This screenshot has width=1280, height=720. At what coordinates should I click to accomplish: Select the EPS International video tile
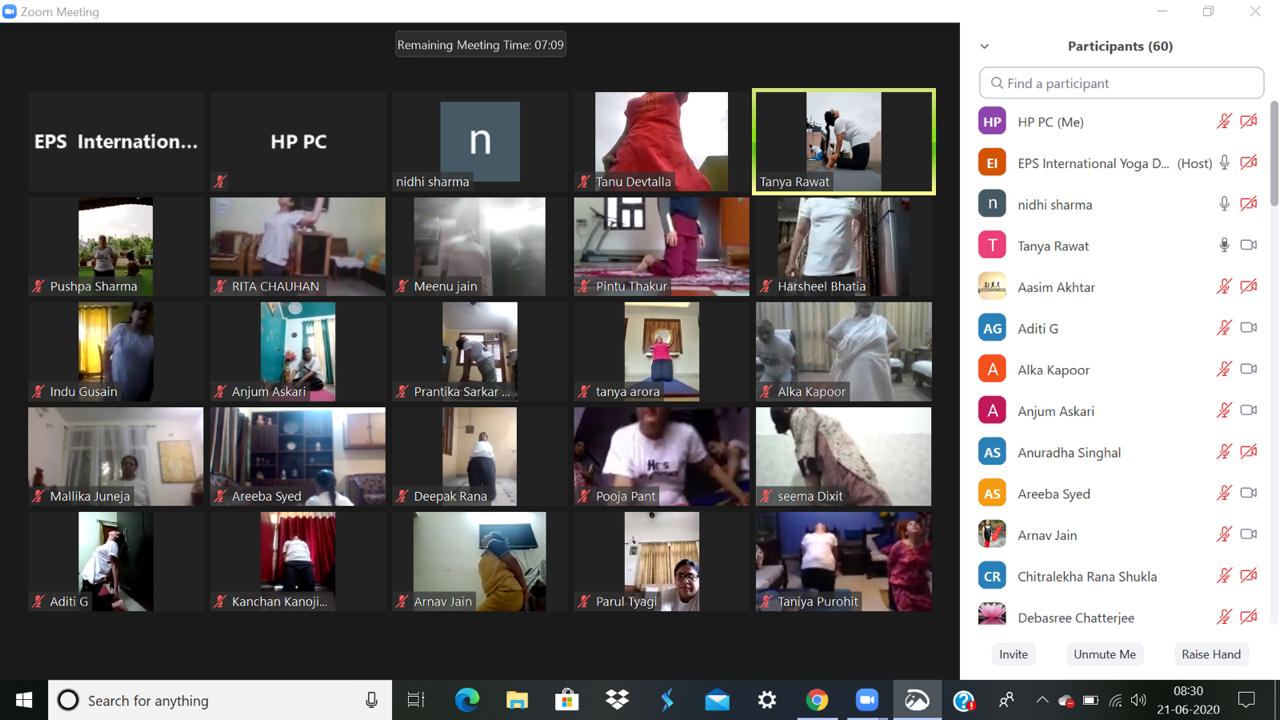click(115, 141)
